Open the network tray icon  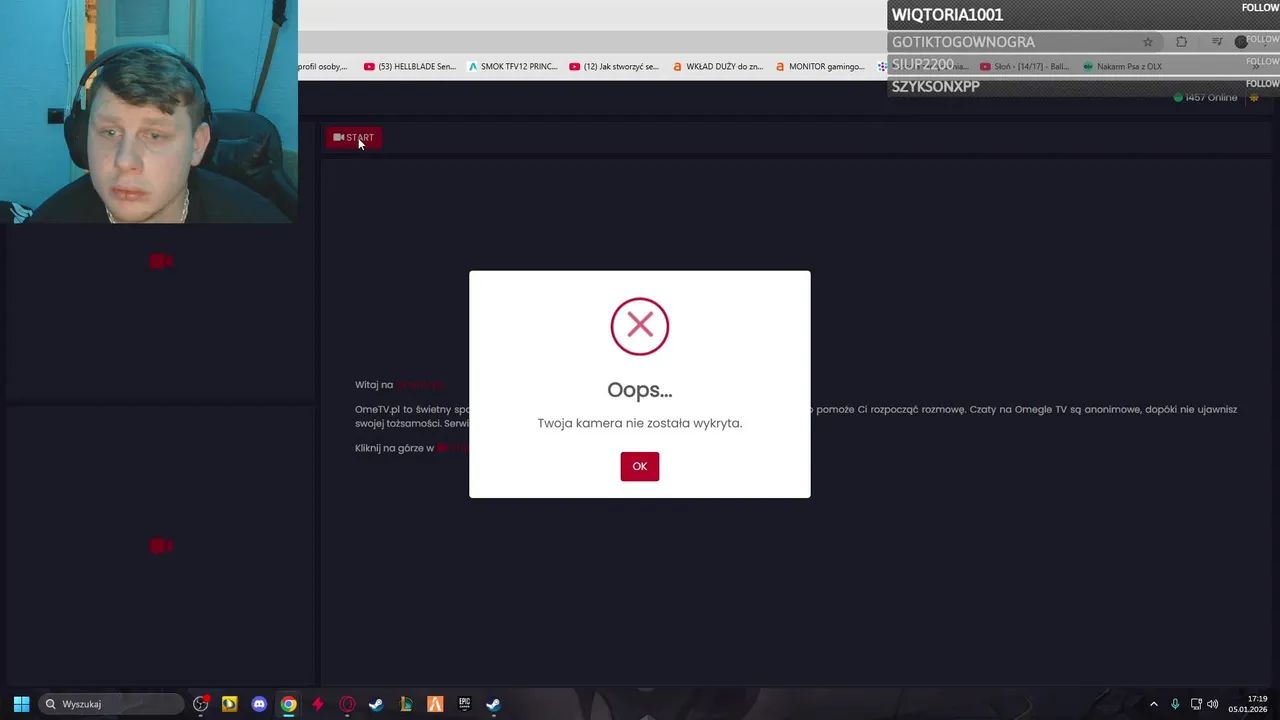pos(1196,704)
